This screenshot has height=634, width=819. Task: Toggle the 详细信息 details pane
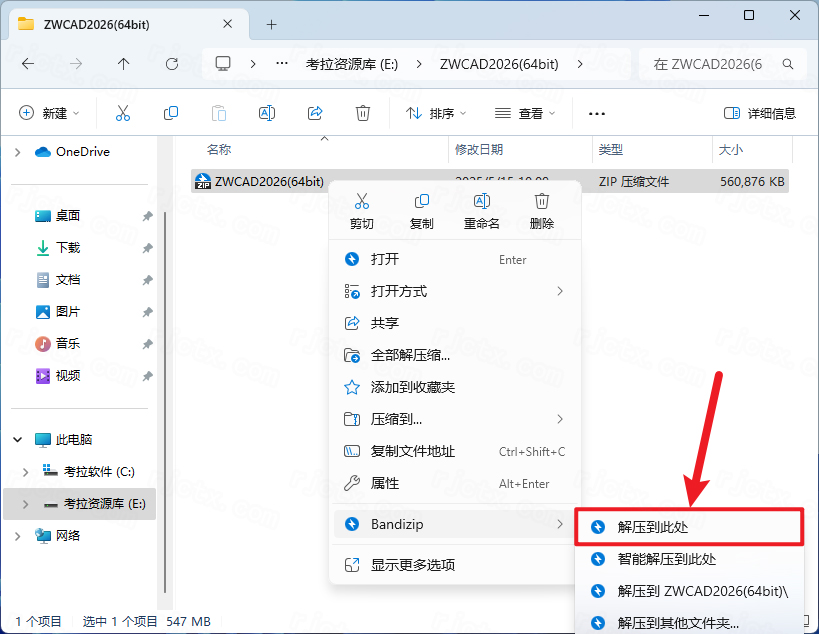(760, 113)
